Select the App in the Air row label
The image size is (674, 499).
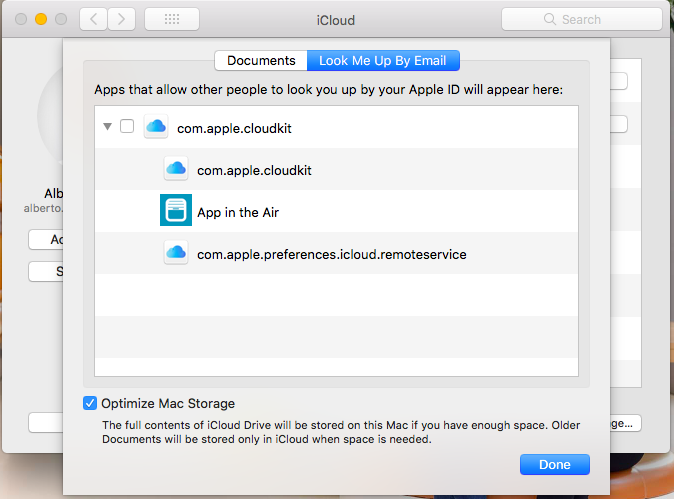(x=238, y=212)
